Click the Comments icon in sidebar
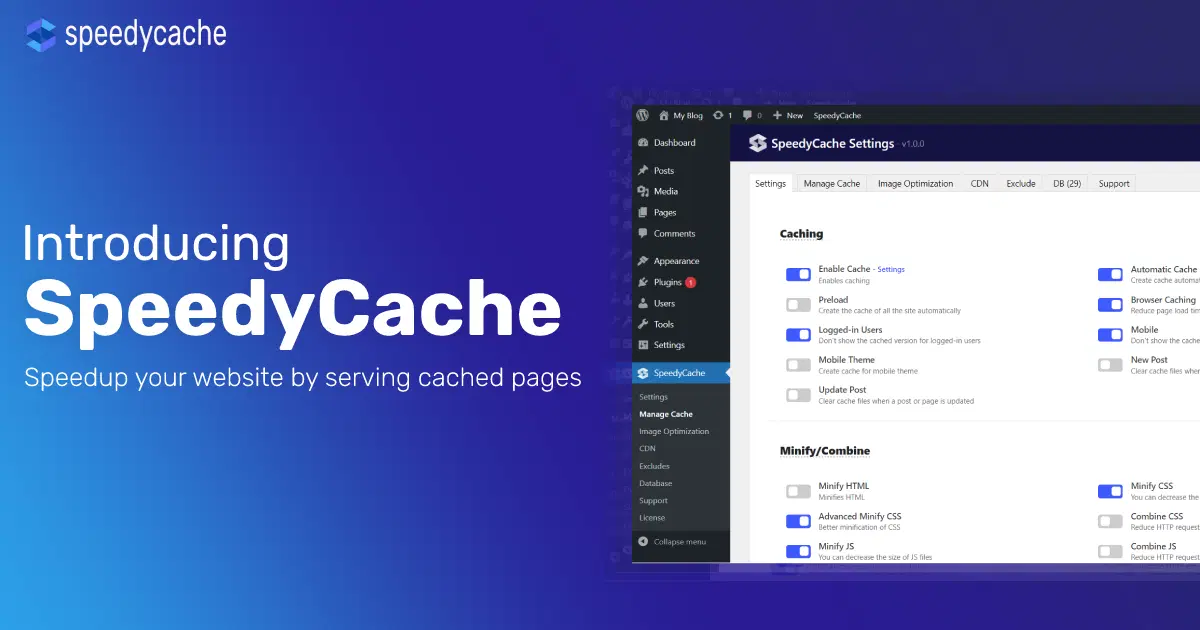The height and width of the screenshot is (630, 1200). (x=643, y=234)
